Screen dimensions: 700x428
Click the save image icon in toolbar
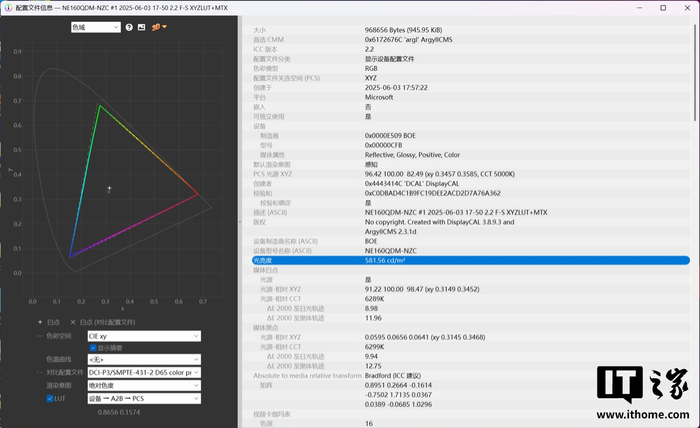coord(142,27)
